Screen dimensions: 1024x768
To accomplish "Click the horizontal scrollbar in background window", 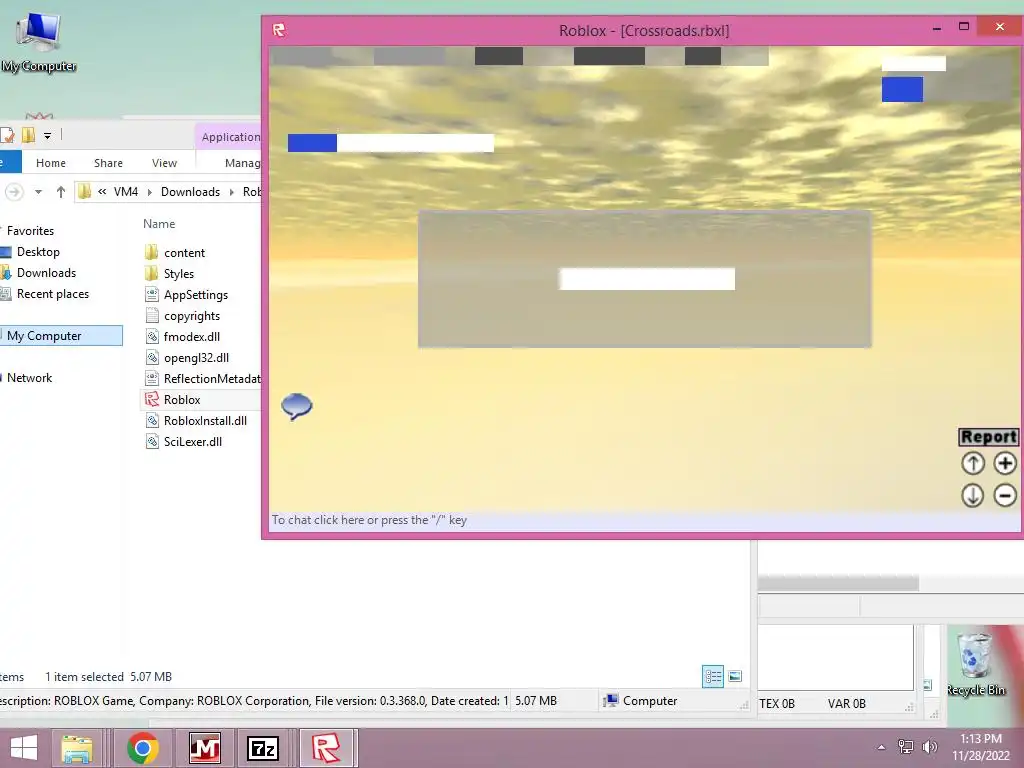I will [838, 583].
